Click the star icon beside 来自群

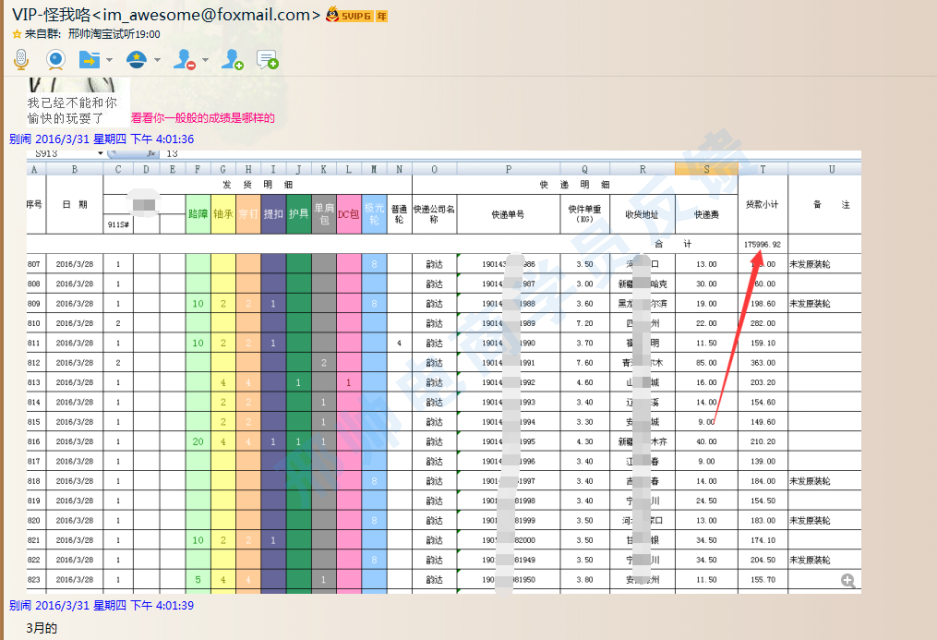click(17, 34)
